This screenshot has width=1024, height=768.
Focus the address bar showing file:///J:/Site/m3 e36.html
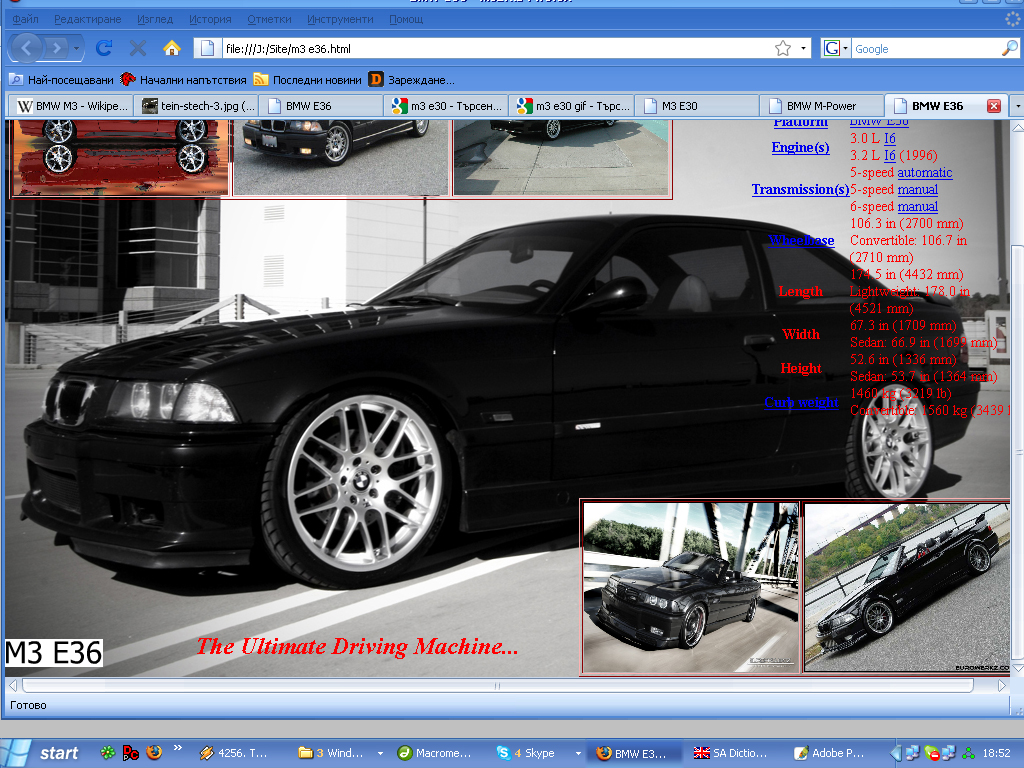pyautogui.click(x=496, y=48)
